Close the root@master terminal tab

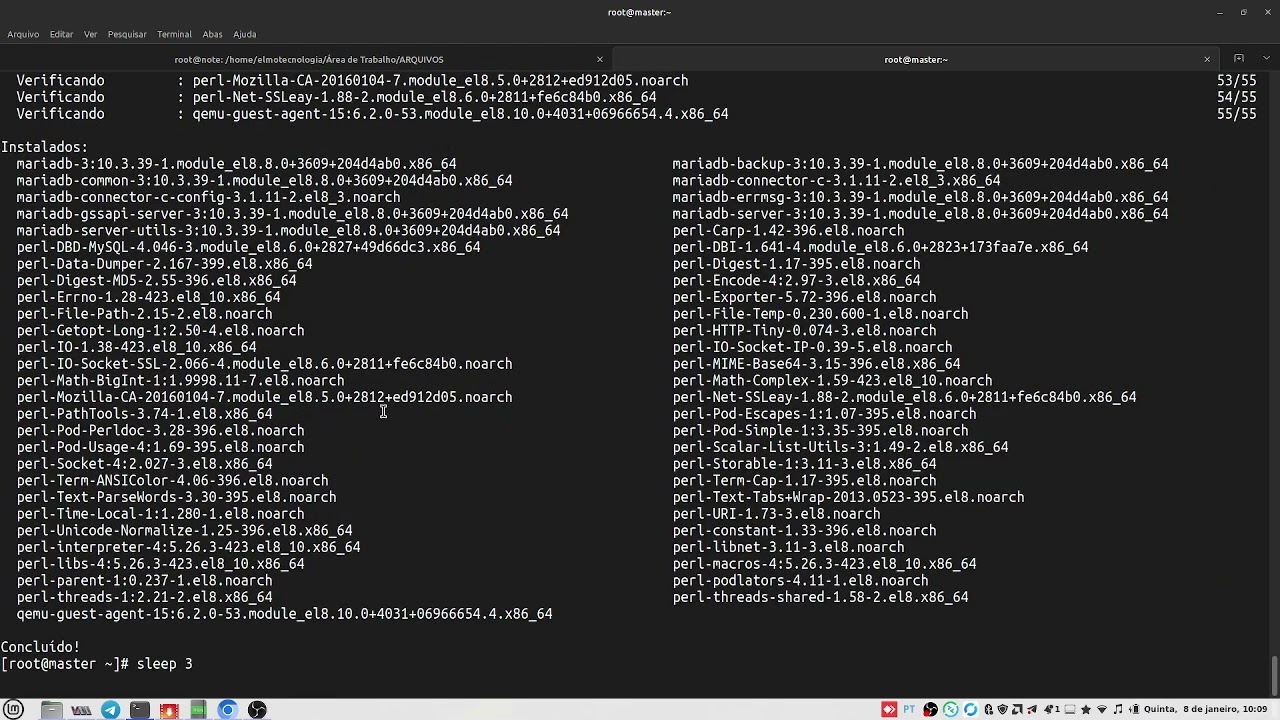pyautogui.click(x=1206, y=59)
